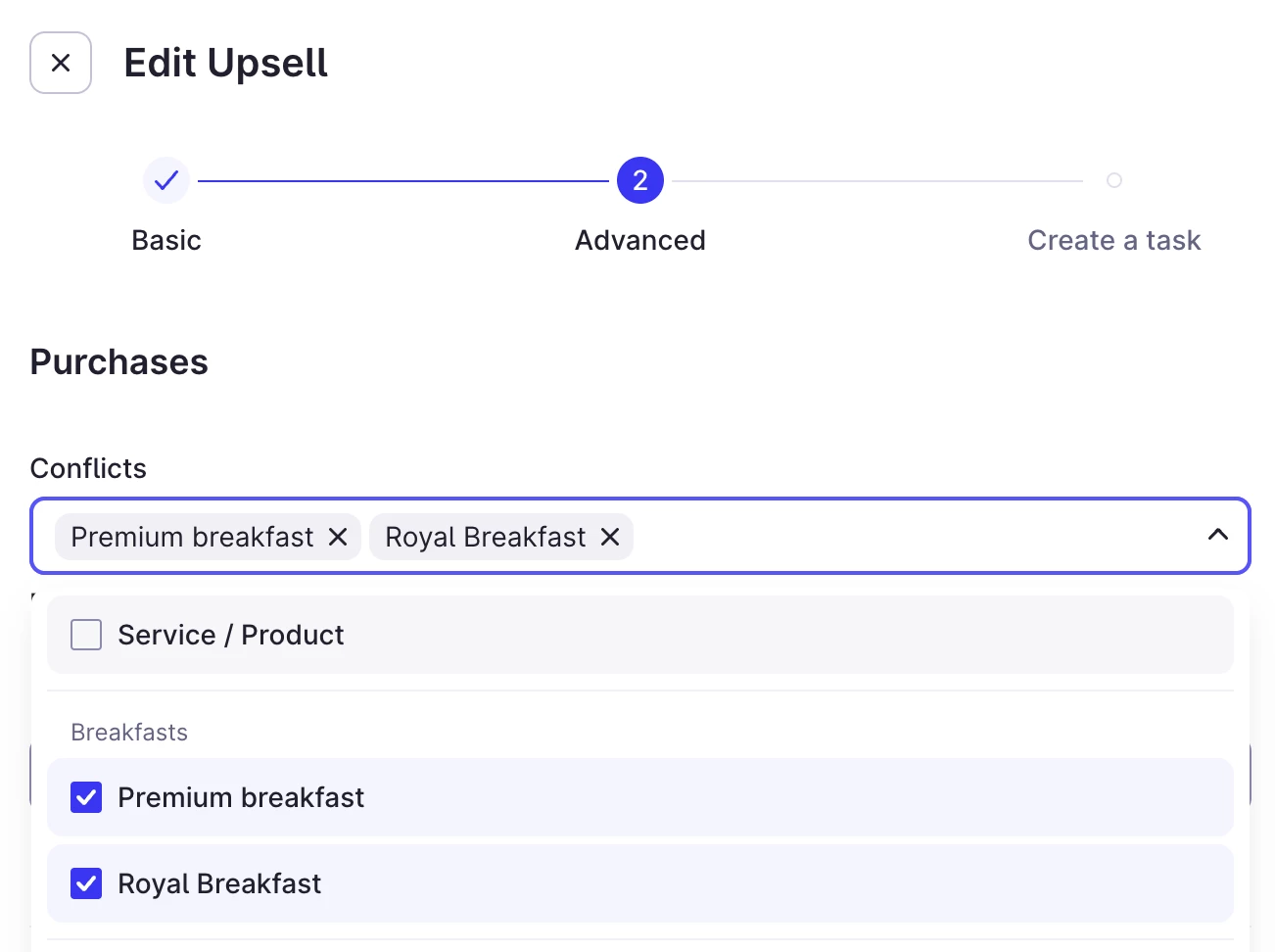Click the step 2 Advanced circle
The width and height of the screenshot is (1275, 952).
tap(640, 180)
